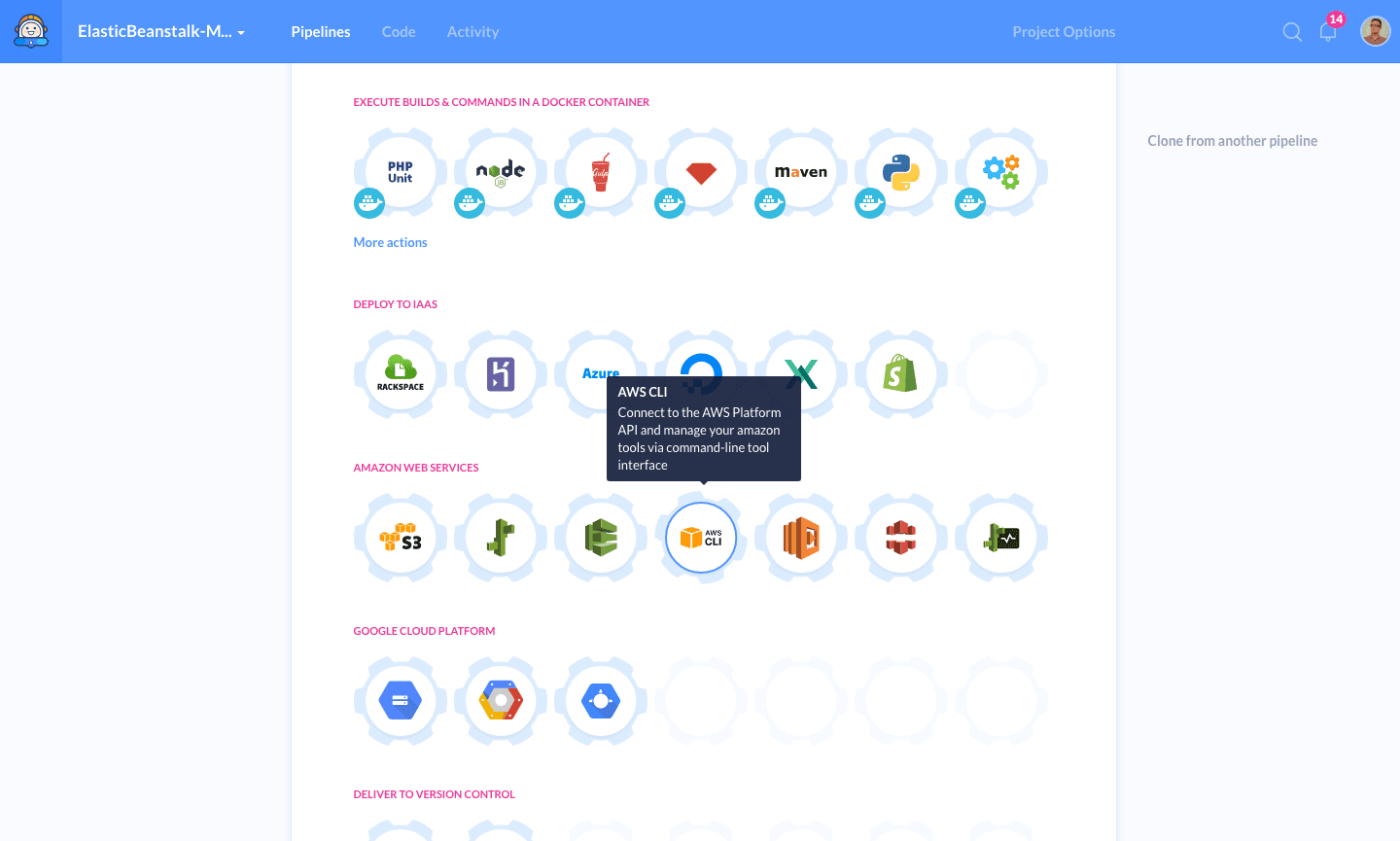Select the AWS monitor icon with heartbeat screen
This screenshot has height=841, width=1400.
(x=1001, y=538)
